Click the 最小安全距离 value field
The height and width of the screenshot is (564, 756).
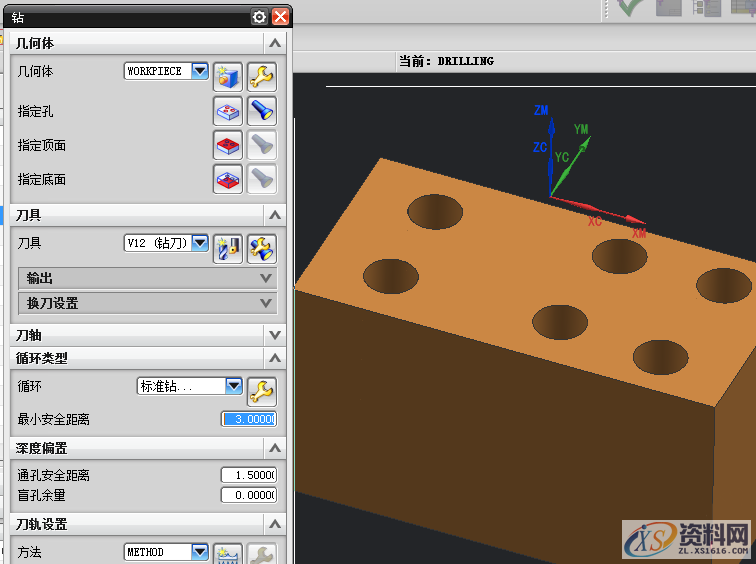[x=248, y=419]
